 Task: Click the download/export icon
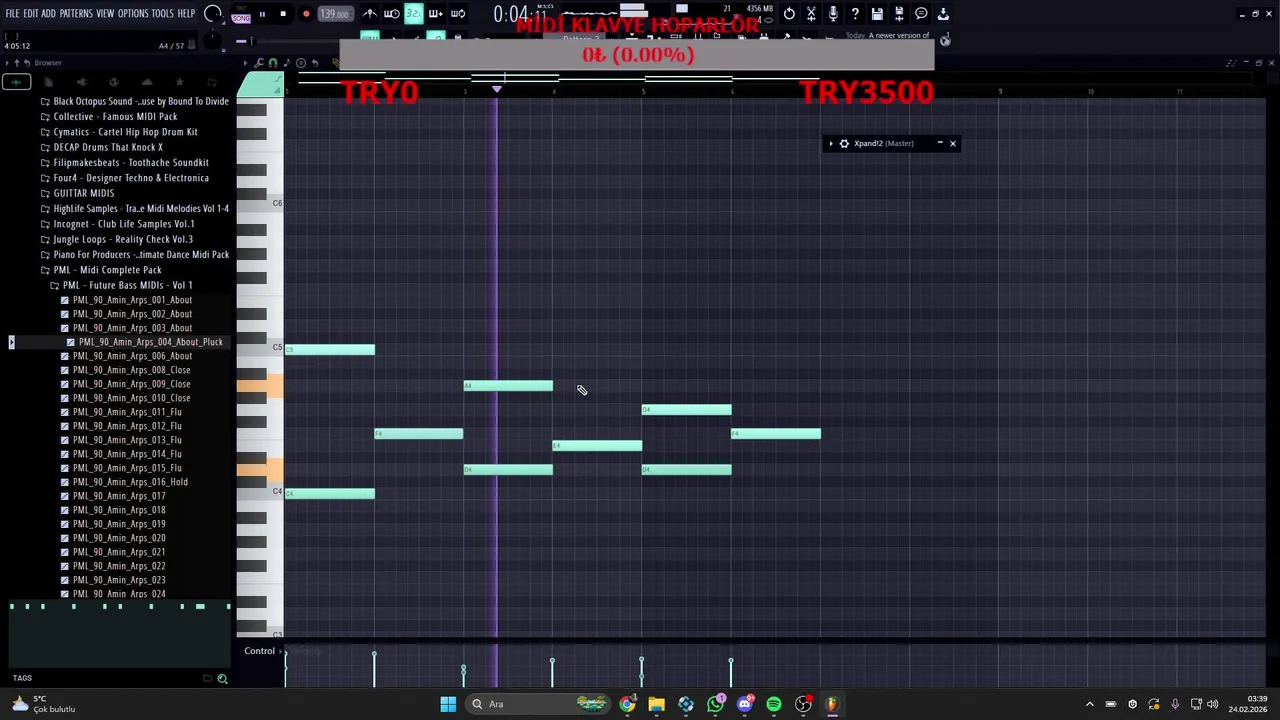pos(943,14)
